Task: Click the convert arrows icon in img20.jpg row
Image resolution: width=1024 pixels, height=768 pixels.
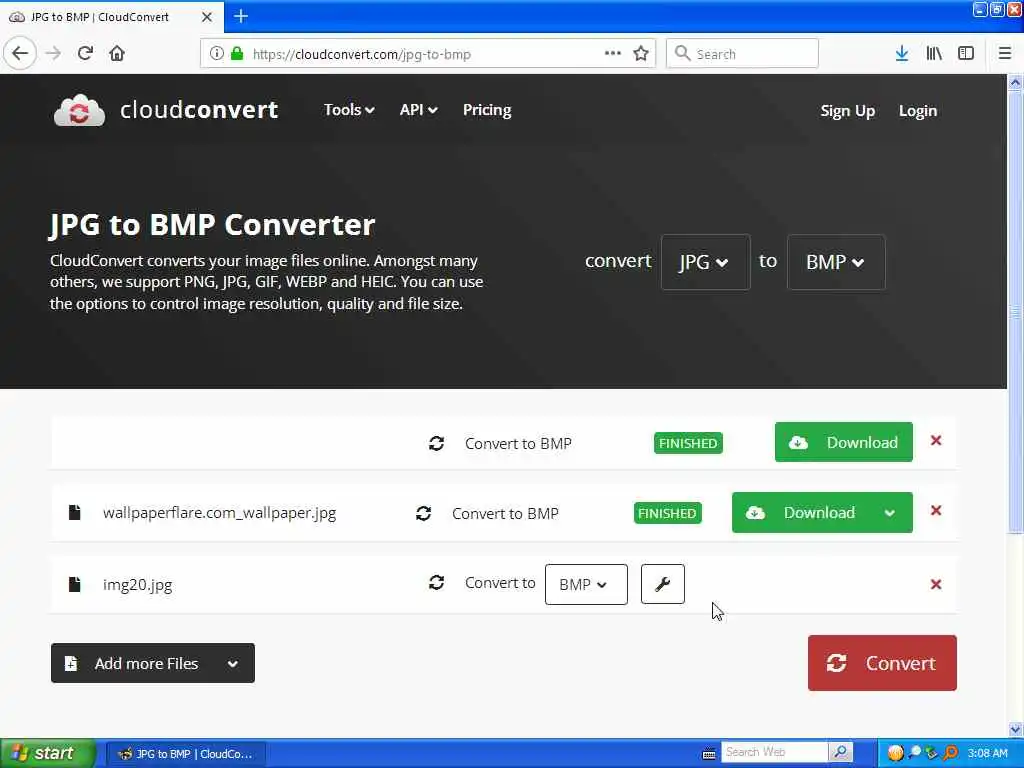Action: pyautogui.click(x=436, y=583)
